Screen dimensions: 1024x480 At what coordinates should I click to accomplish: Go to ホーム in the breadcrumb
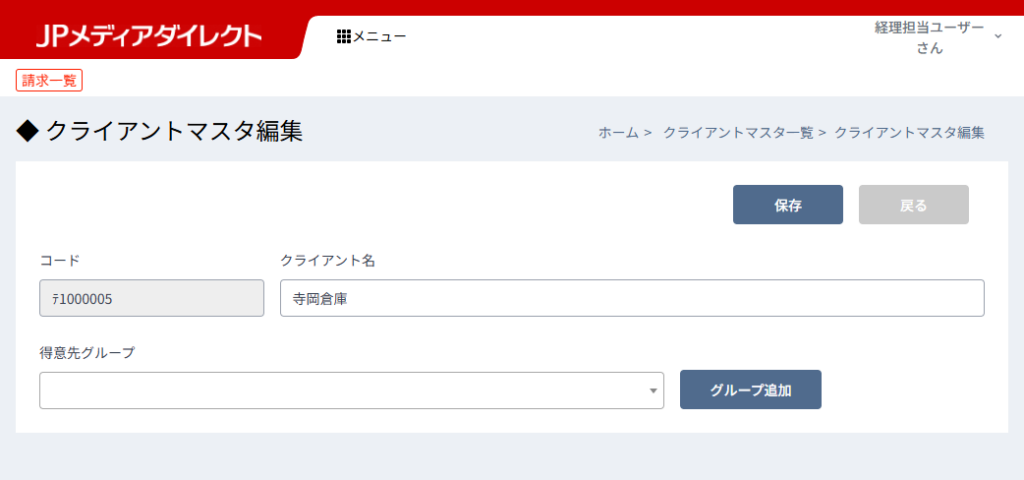(x=618, y=132)
